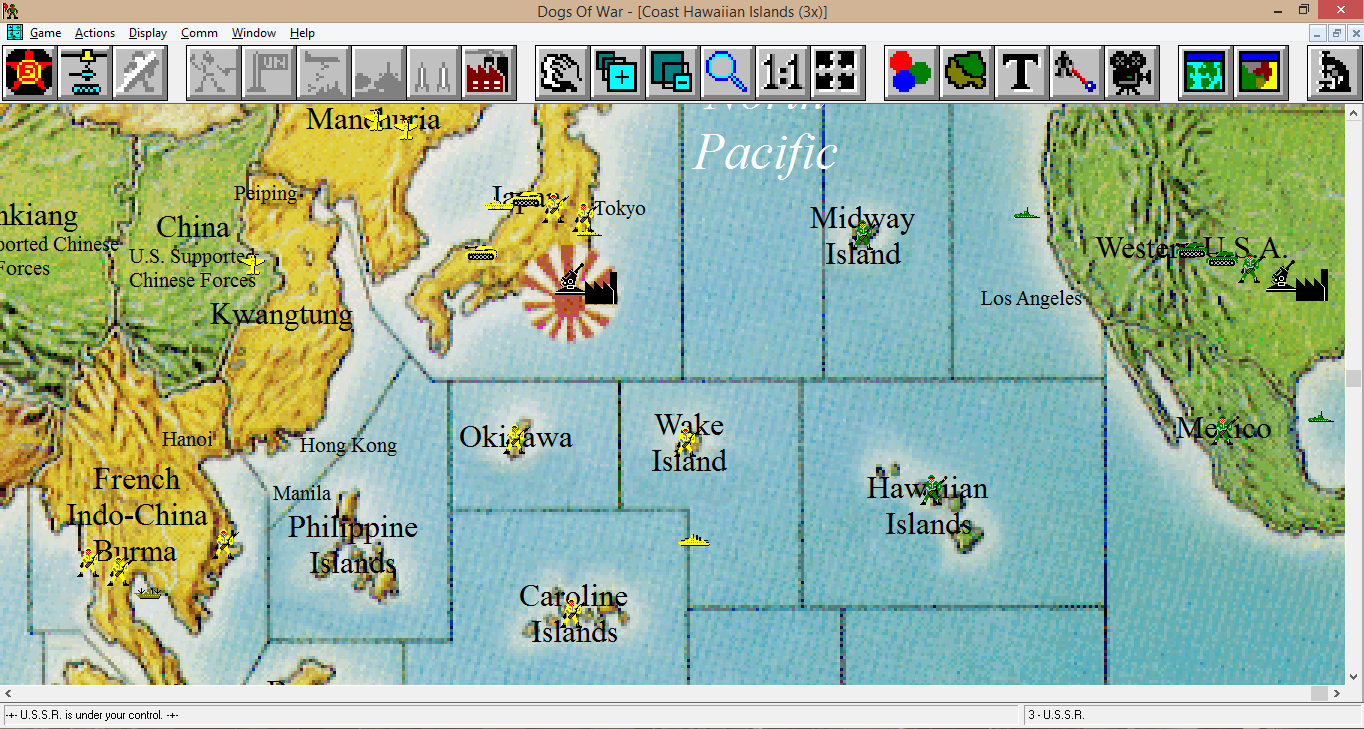Viewport: 1364px width, 729px height.
Task: Select the green warship east of Mexico
Action: 1321,417
